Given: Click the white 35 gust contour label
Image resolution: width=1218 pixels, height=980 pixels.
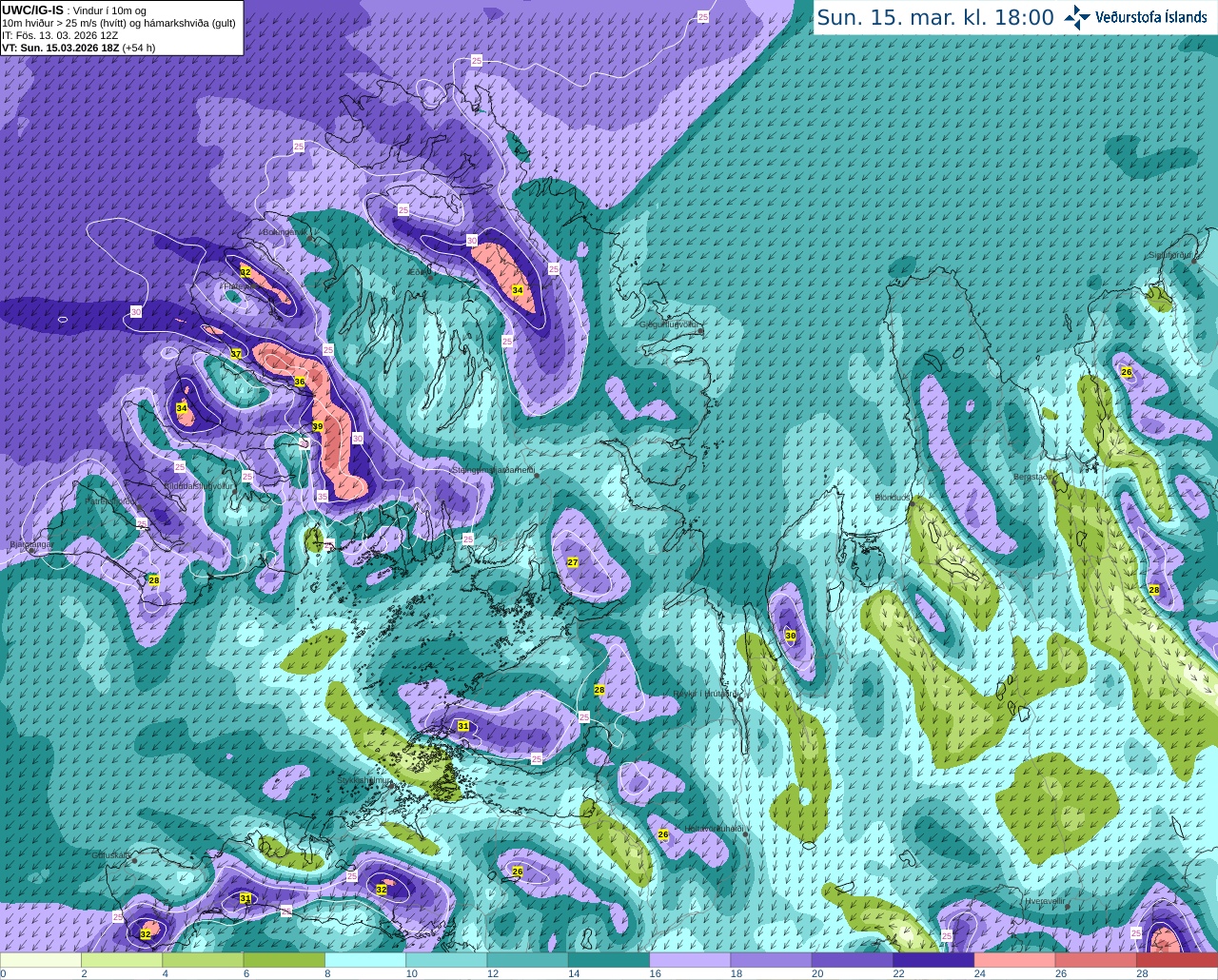Looking at the screenshot, I should 322,496.
